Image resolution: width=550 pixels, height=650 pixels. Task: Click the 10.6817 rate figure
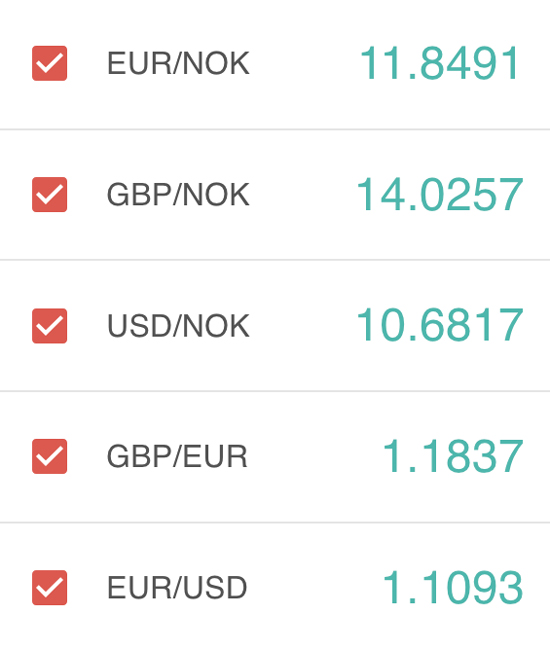click(440, 325)
